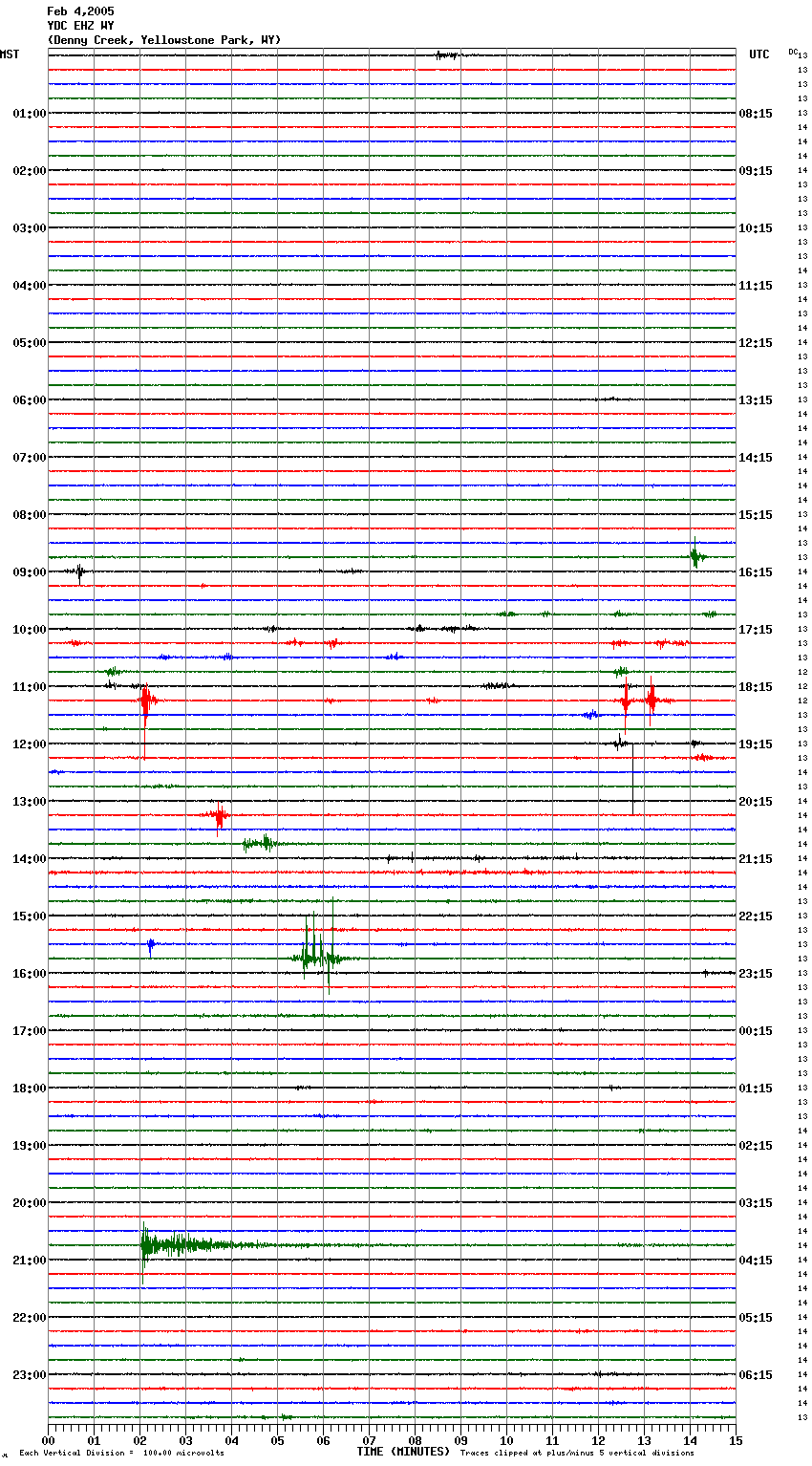The height and width of the screenshot is (1466, 812).
Task: Click the UTC time label "20:15"
Action: tap(756, 802)
